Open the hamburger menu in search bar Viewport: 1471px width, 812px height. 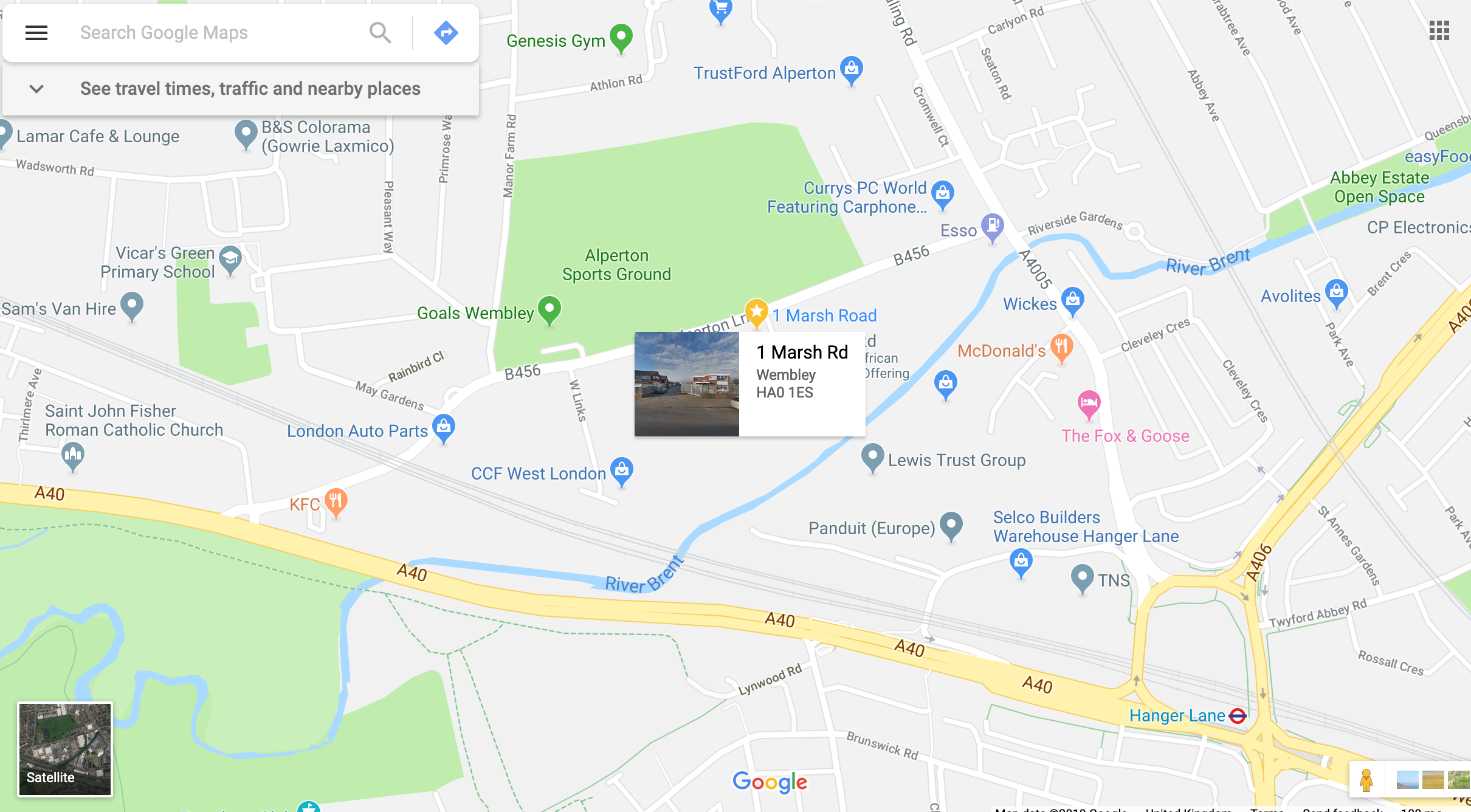click(36, 33)
